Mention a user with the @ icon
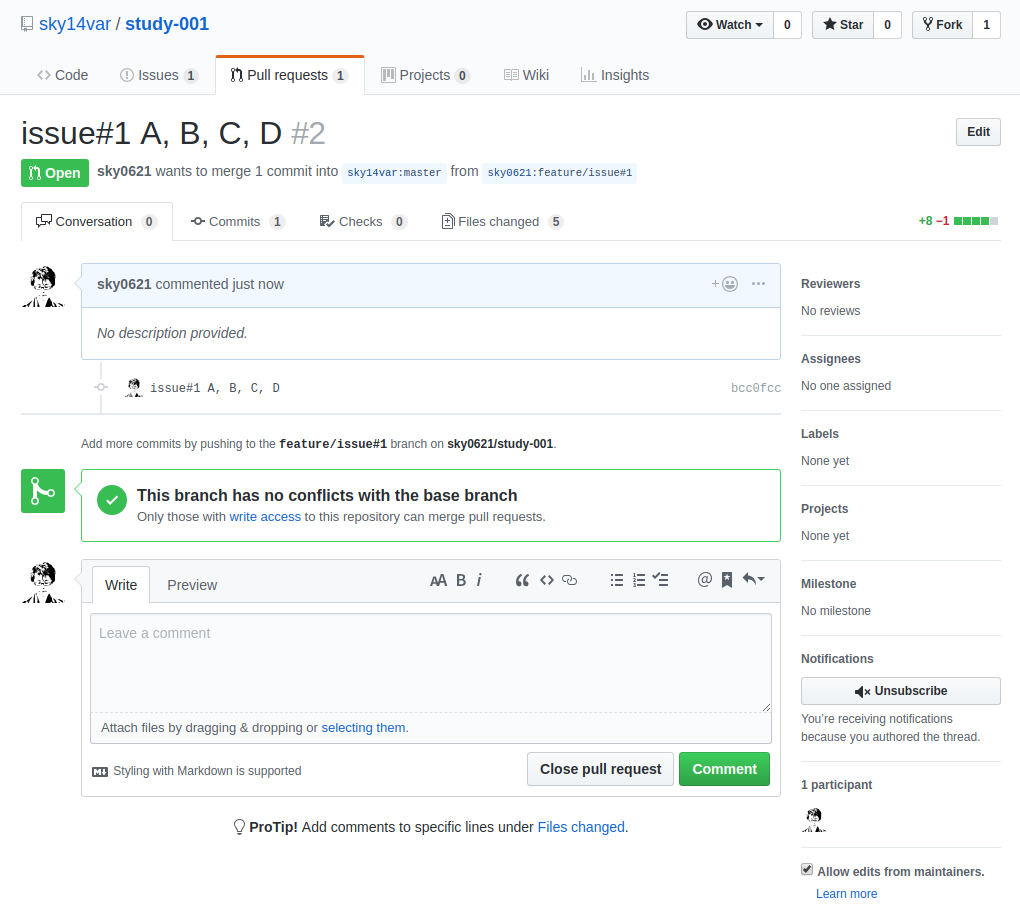This screenshot has width=1020, height=912. click(x=705, y=580)
